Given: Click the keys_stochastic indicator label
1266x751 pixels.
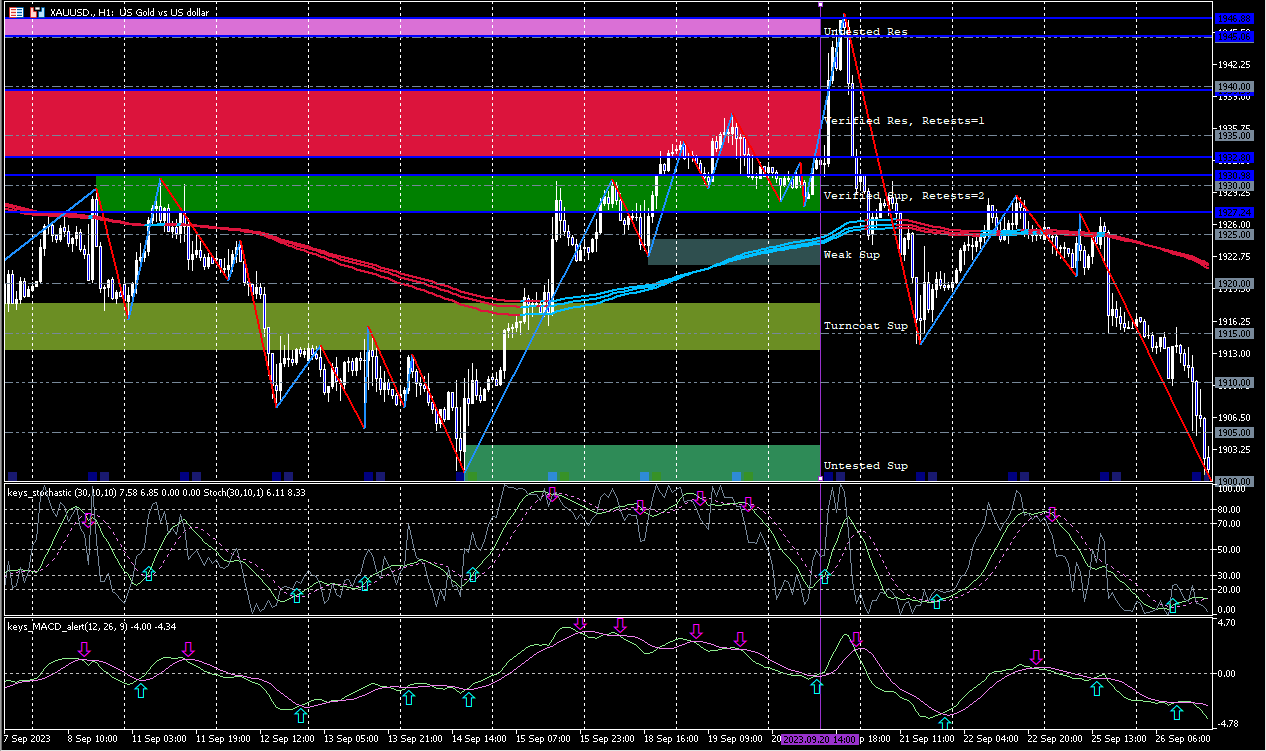Looking at the screenshot, I should click(156, 492).
